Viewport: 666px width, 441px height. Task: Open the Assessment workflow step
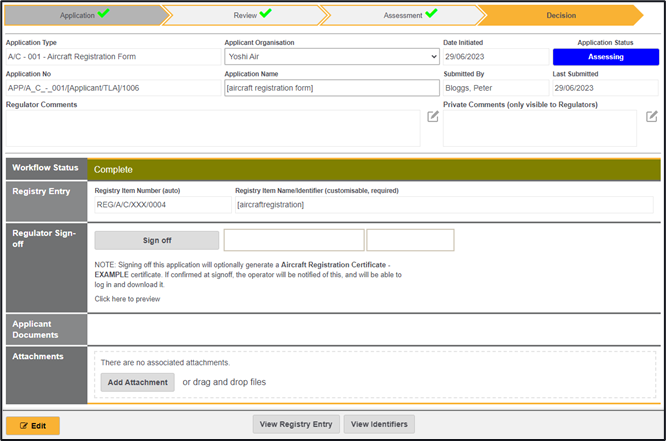pos(402,15)
